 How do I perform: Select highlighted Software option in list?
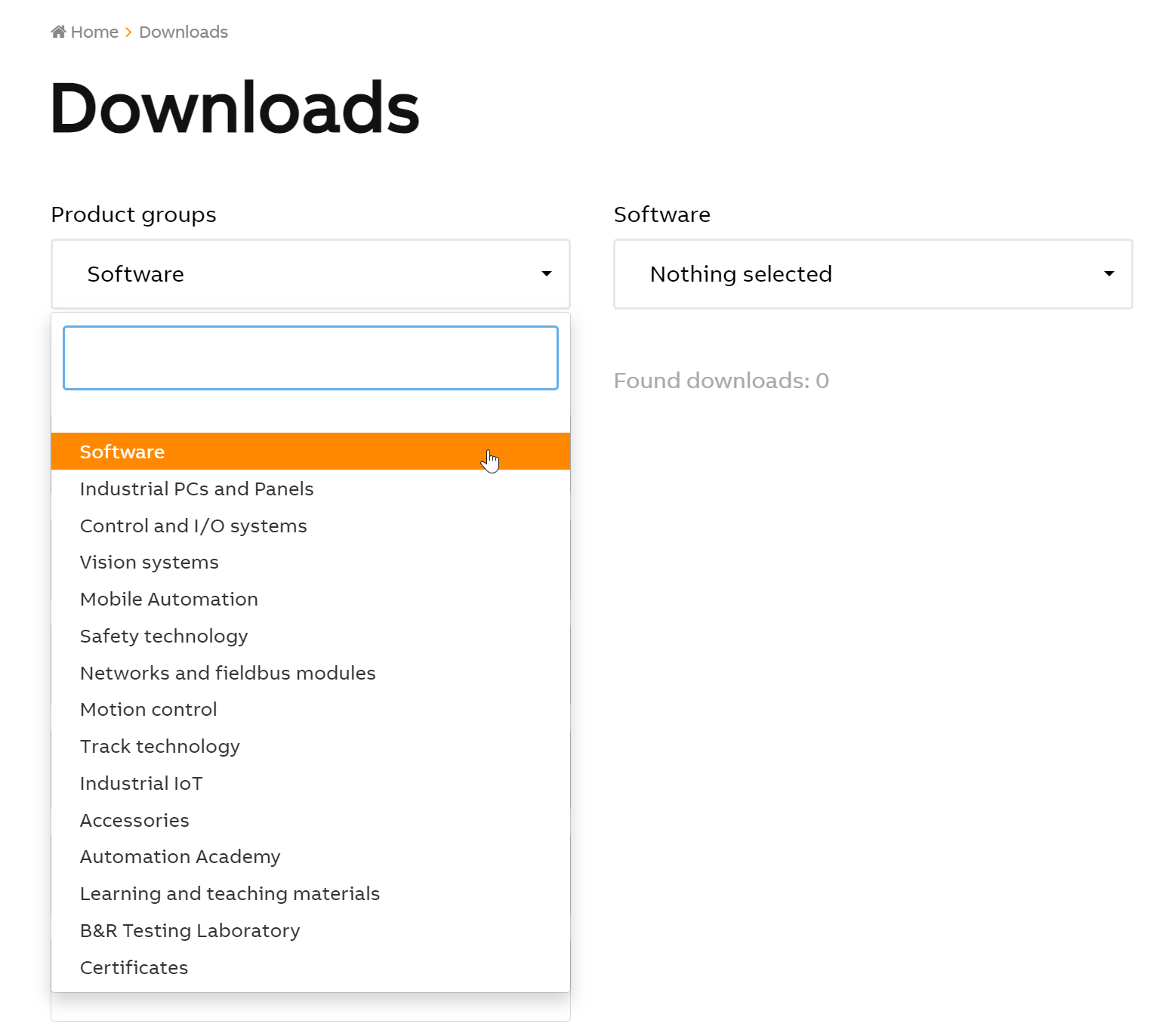(310, 452)
